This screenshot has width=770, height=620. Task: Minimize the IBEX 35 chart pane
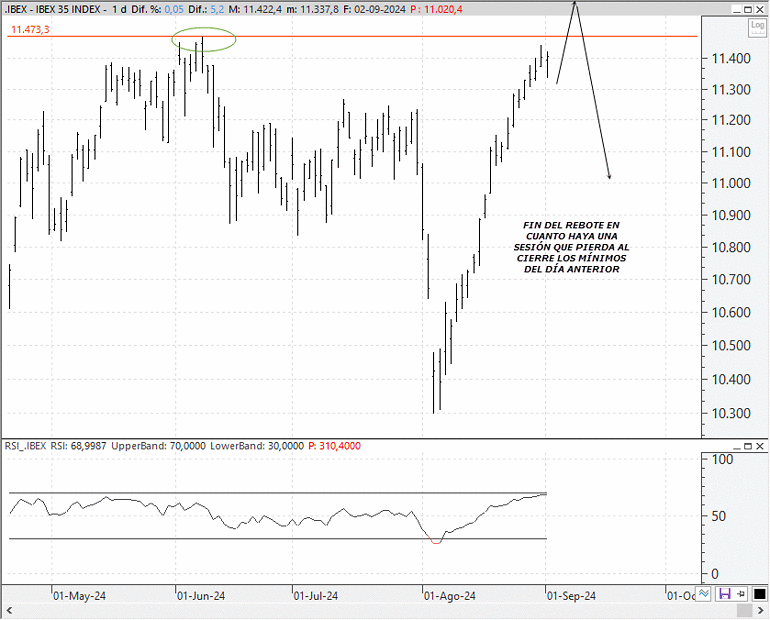[x=736, y=9]
